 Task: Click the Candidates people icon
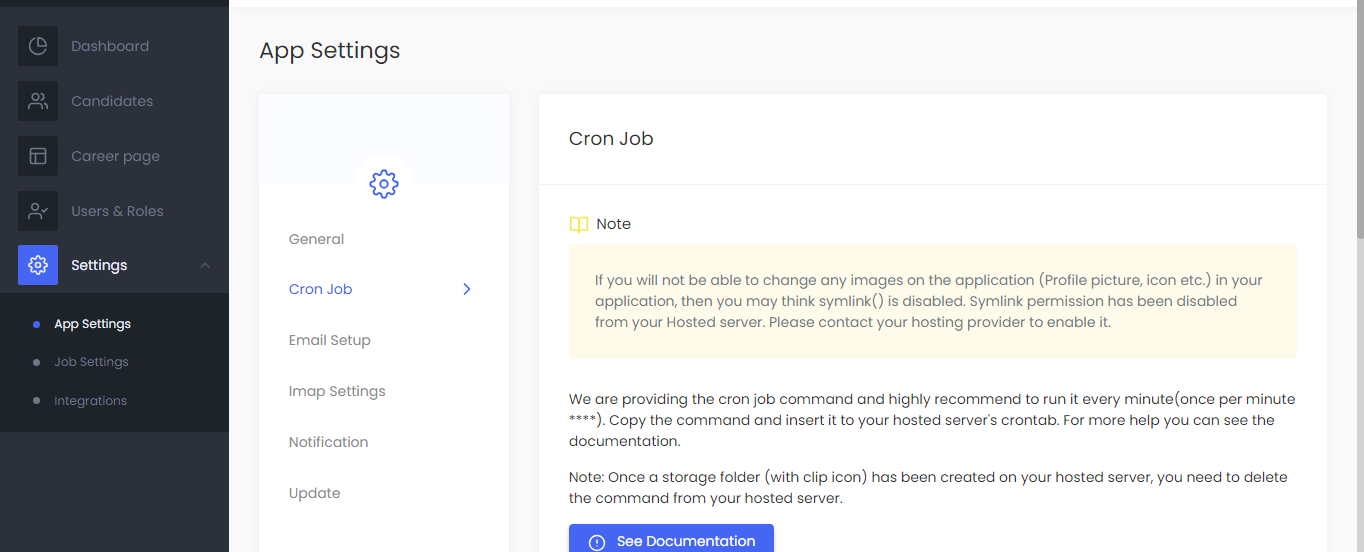click(38, 101)
